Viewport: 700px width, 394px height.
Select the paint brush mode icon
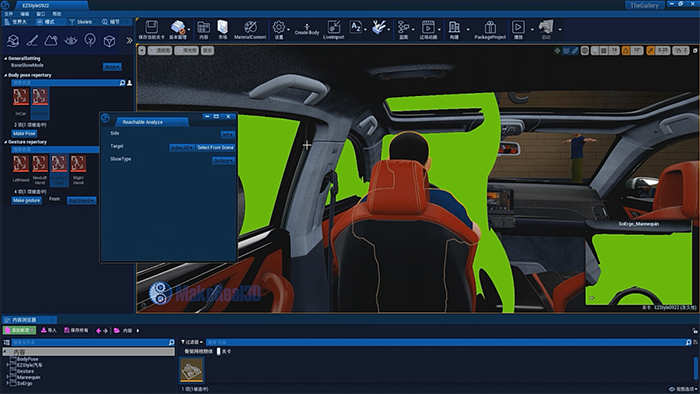click(32, 41)
